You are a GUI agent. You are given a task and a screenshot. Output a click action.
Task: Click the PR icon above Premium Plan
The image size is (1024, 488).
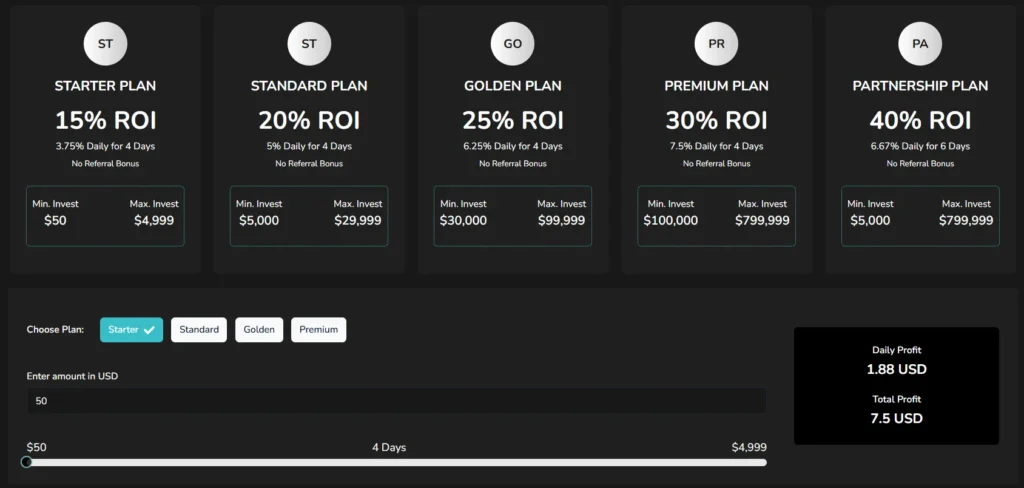click(716, 44)
